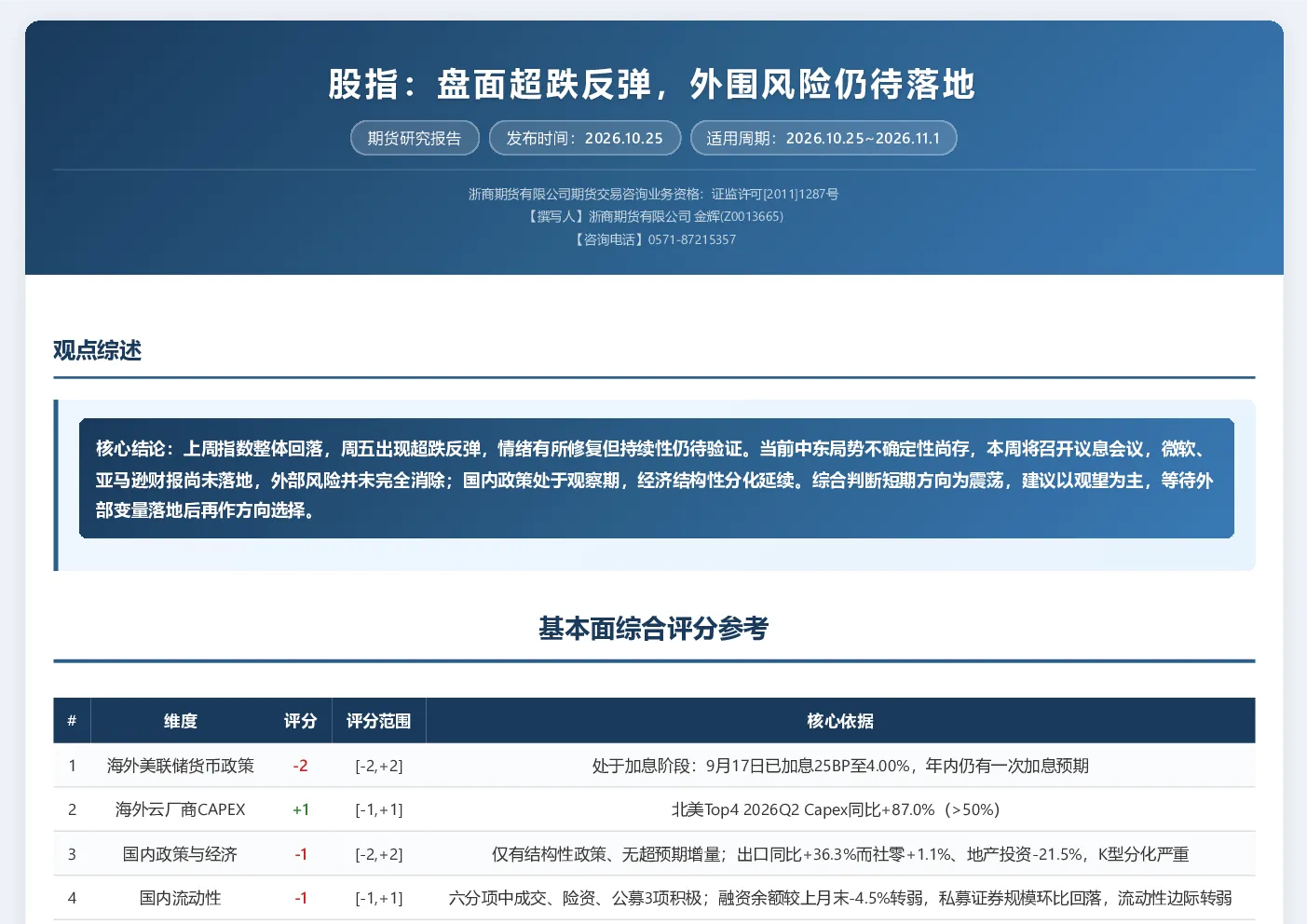Screen dimensions: 1307x924
Task: Click the # column header
Action: (72, 721)
